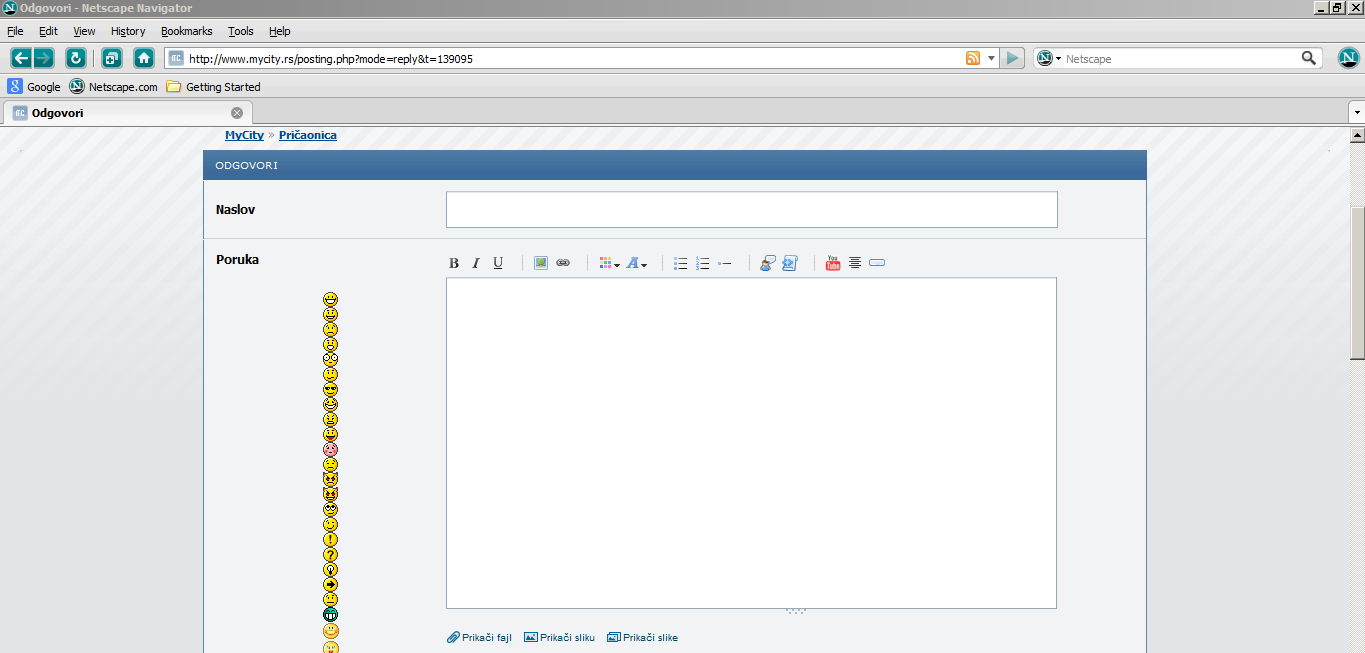The height and width of the screenshot is (653, 1365).
Task: Toggle italic formatting in message editor
Action: pyautogui.click(x=476, y=263)
